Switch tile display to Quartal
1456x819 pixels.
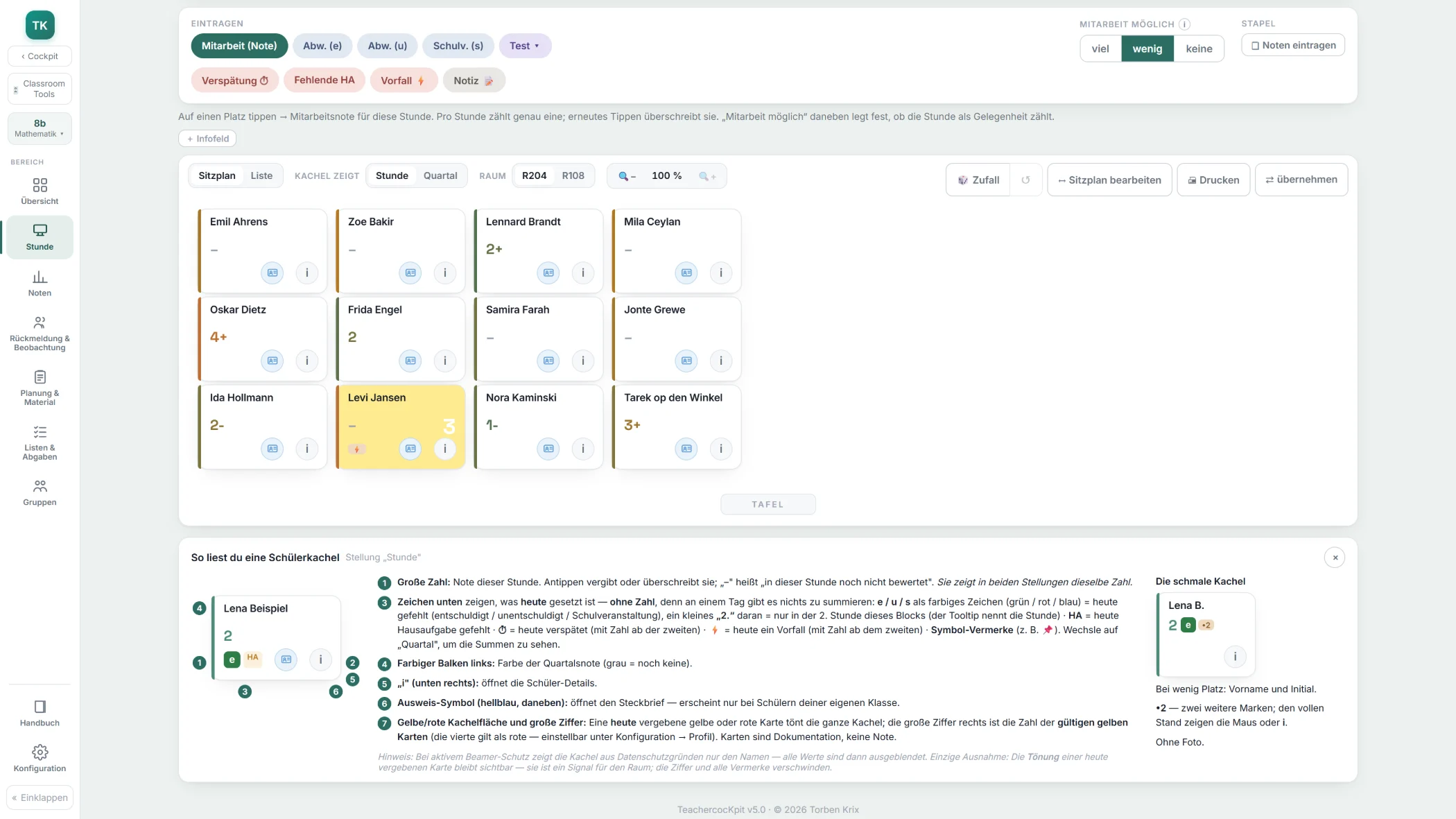click(x=440, y=175)
